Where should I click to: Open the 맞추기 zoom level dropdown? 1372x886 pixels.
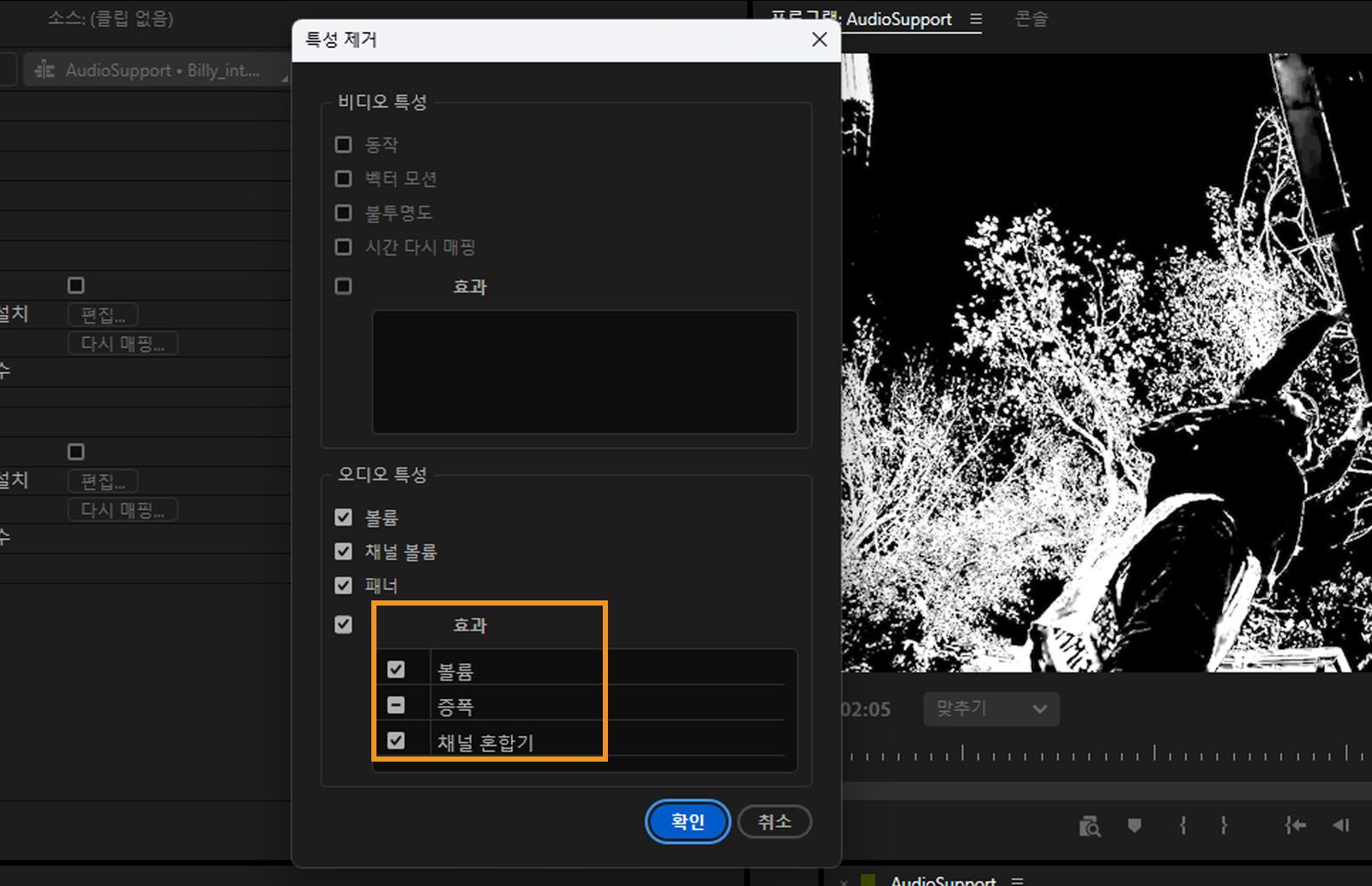991,709
